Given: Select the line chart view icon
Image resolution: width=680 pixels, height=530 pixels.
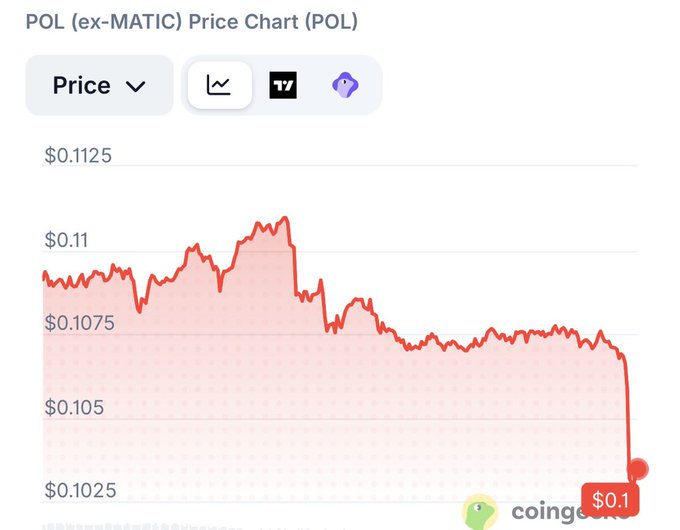Looking at the screenshot, I should (x=219, y=85).
